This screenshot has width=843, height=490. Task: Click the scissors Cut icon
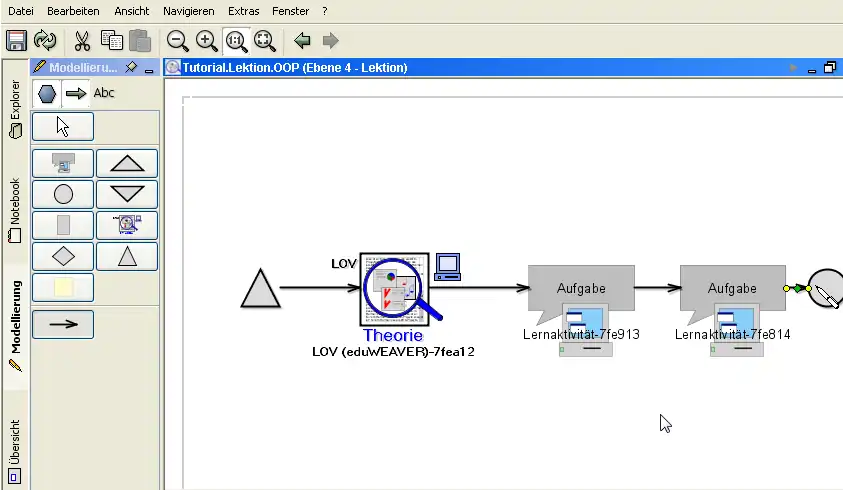point(82,41)
